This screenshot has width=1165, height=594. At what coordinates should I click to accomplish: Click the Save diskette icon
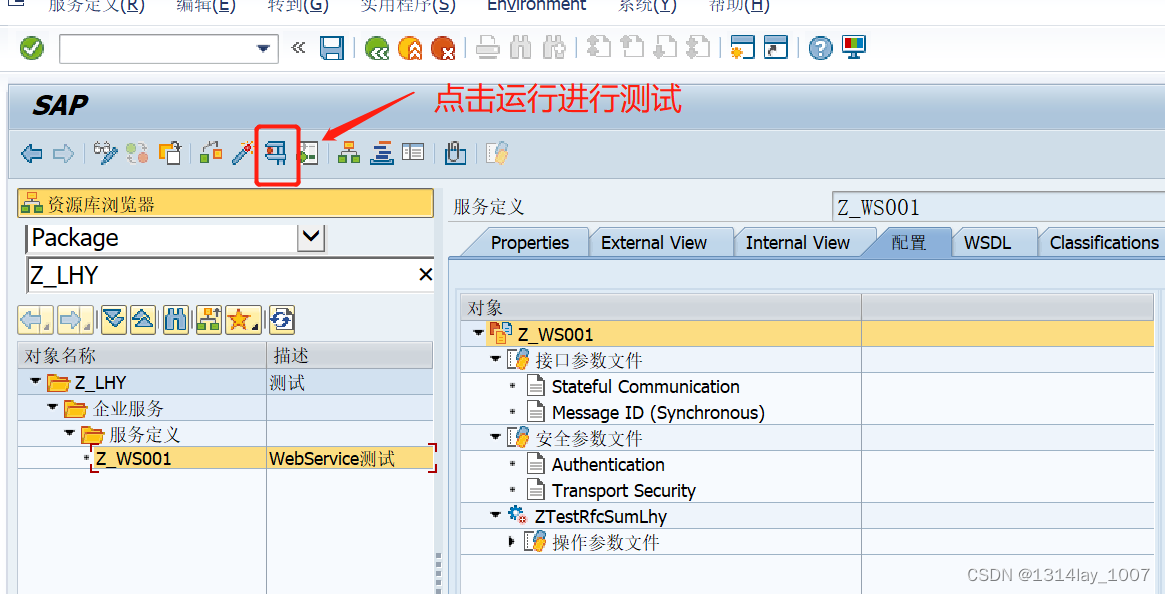click(x=332, y=48)
